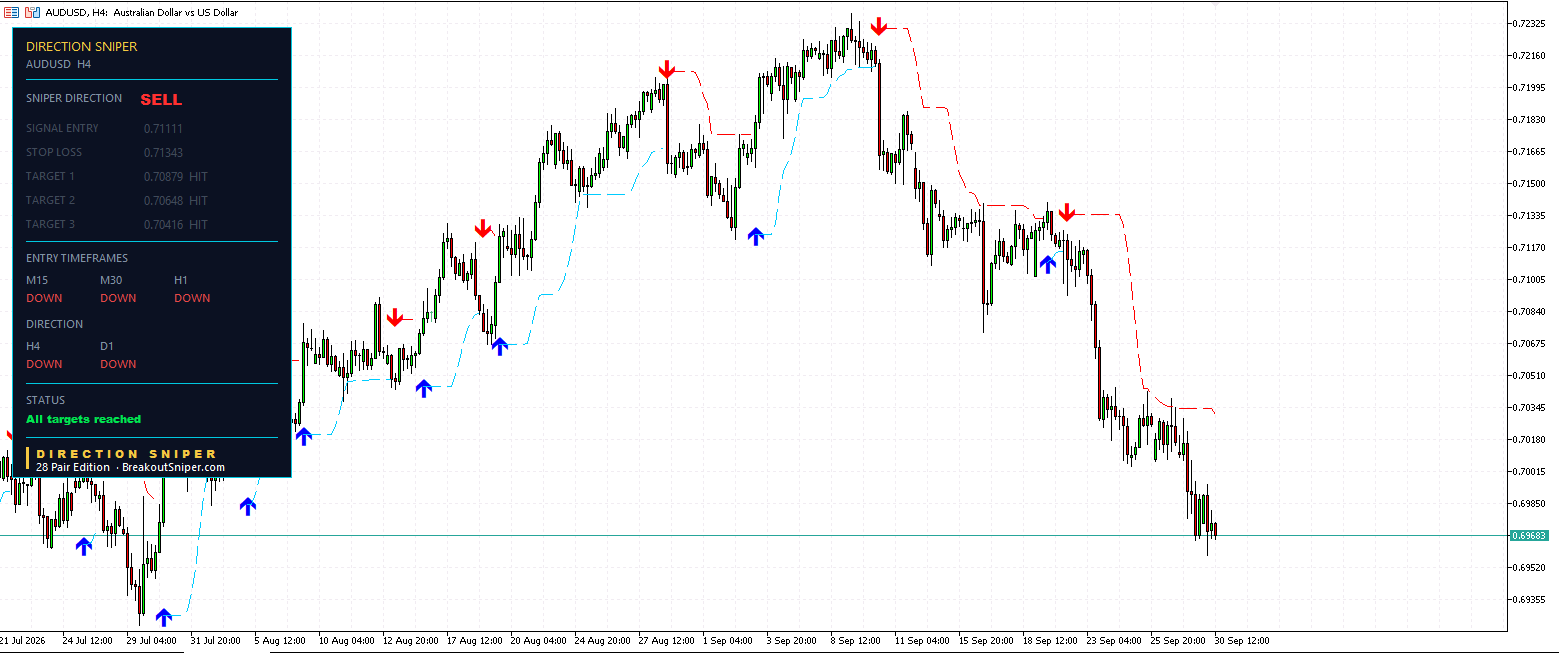
Task: Click DOWN status under M15
Action: 44,298
